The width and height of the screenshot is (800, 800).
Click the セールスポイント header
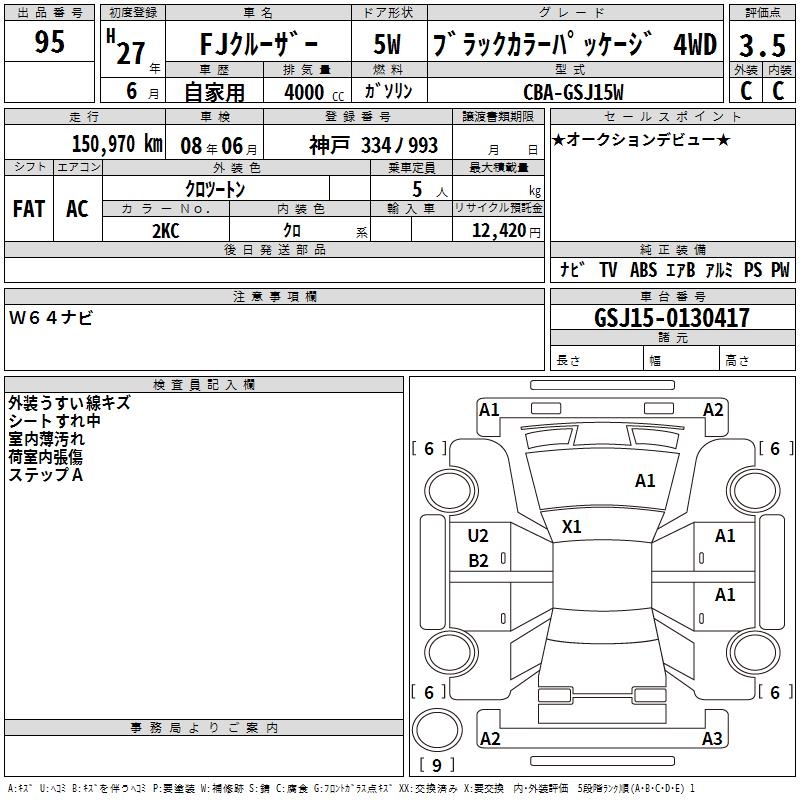pos(672,116)
